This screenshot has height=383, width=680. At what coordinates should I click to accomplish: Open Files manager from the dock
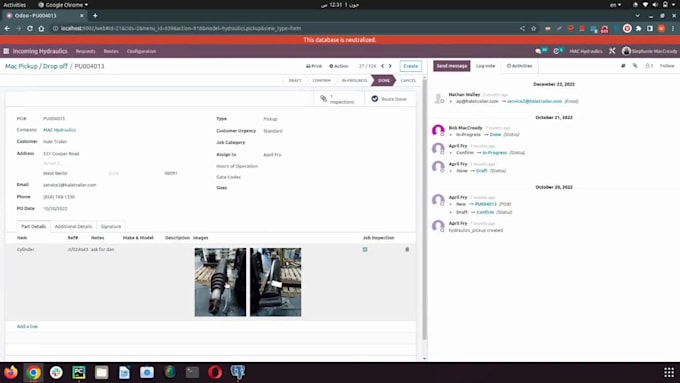[101, 372]
